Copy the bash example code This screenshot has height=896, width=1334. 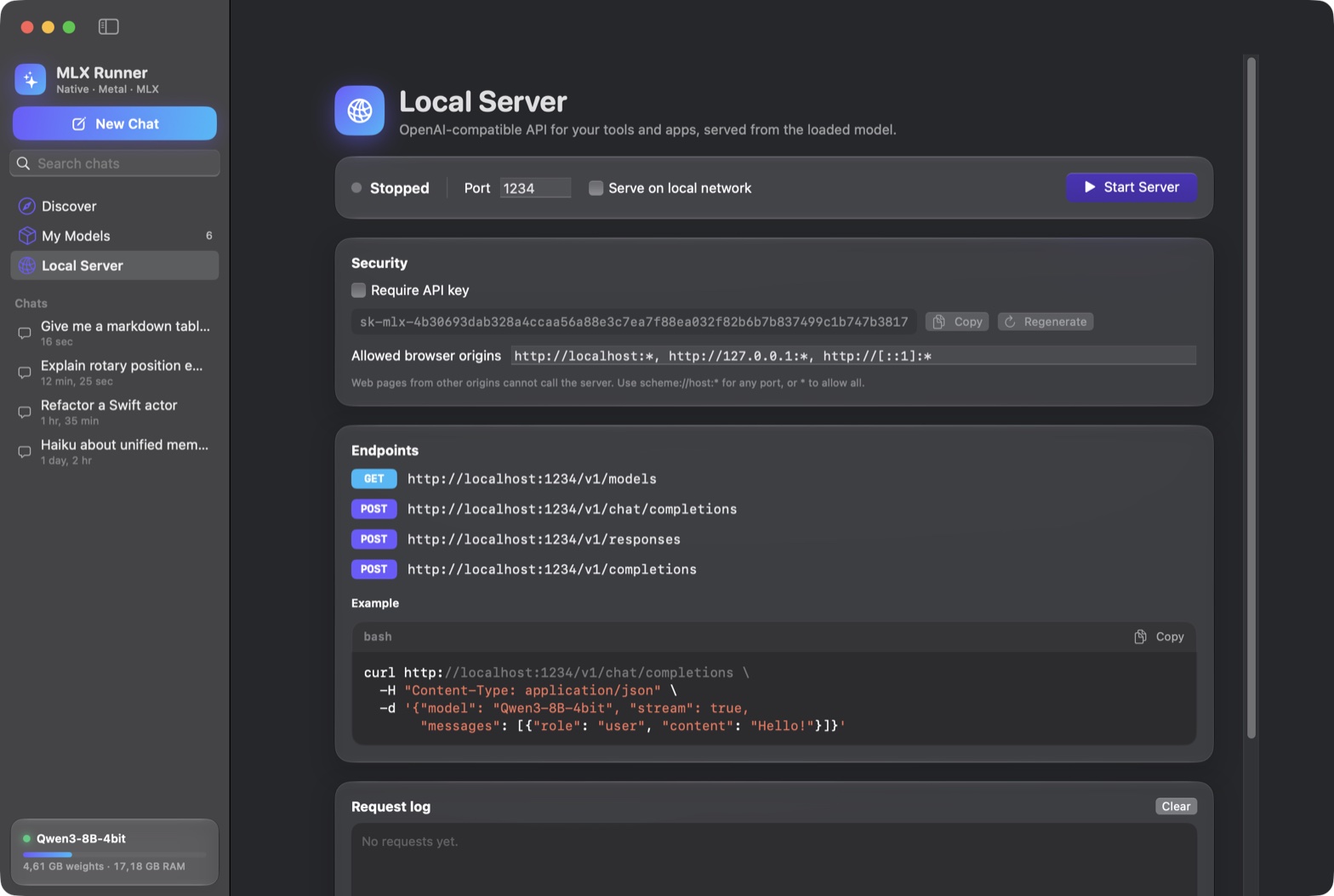(x=1159, y=636)
